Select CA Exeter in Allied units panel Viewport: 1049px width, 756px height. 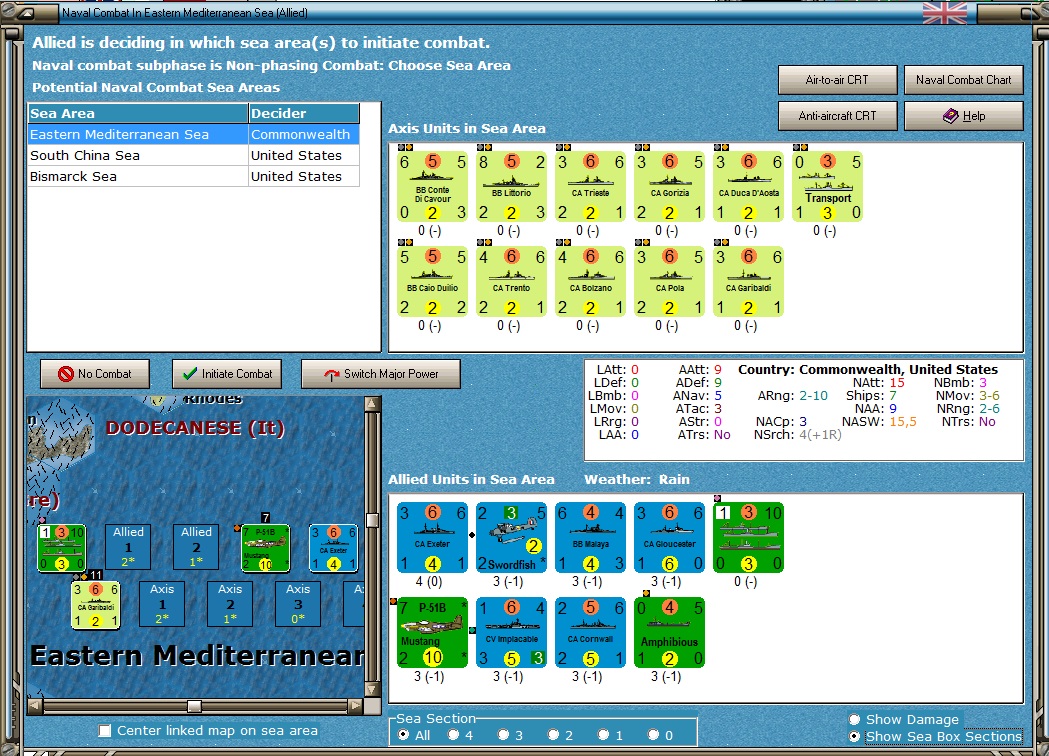coord(432,538)
